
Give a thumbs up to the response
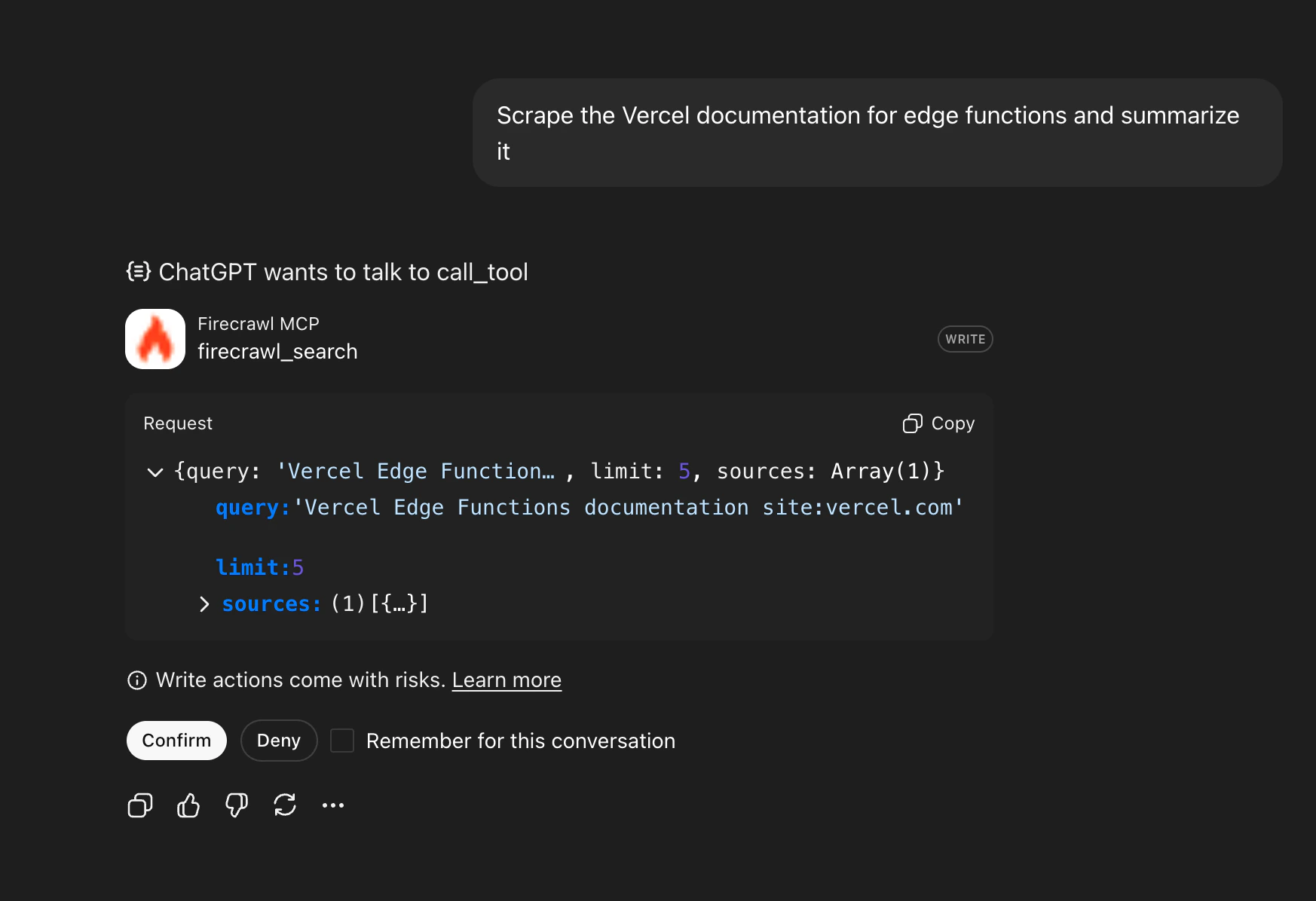pyautogui.click(x=188, y=805)
